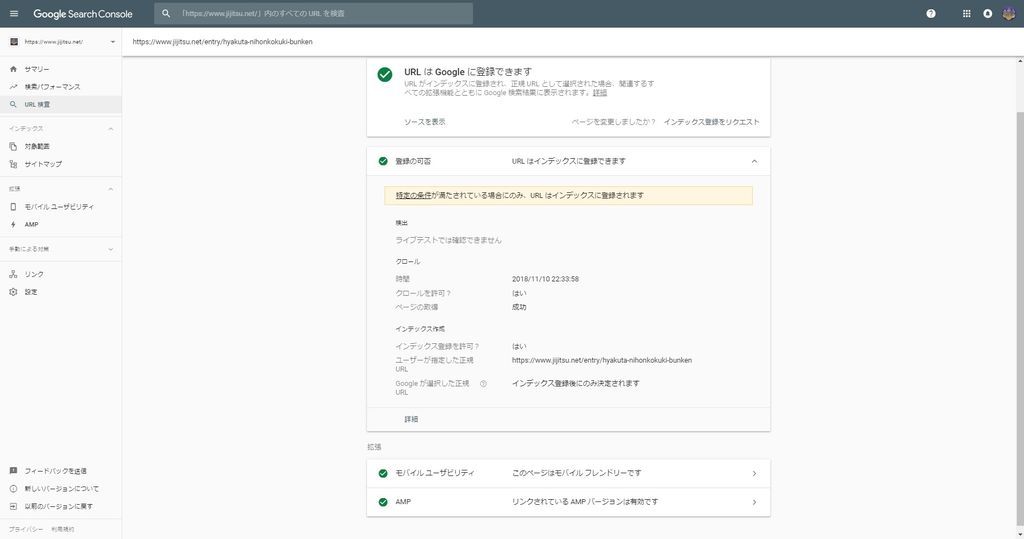Viewport: 1024px width, 539px height.
Task: Click green check on AMP result row
Action: (383, 502)
